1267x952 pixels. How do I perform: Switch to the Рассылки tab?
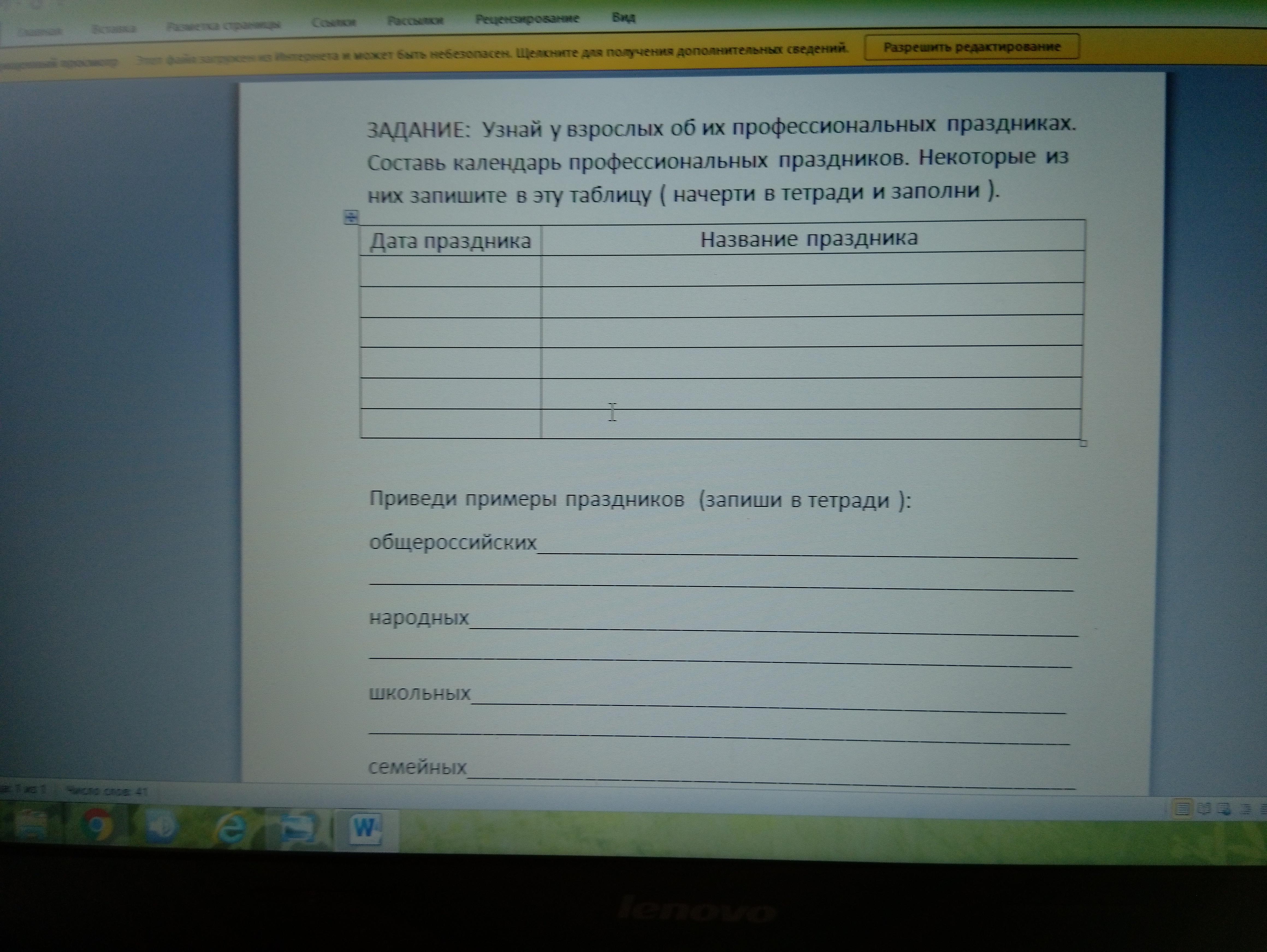click(415, 21)
